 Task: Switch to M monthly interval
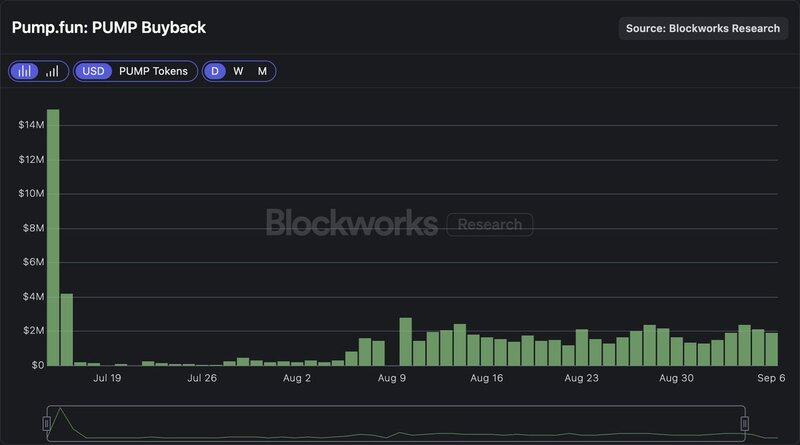pyautogui.click(x=262, y=71)
